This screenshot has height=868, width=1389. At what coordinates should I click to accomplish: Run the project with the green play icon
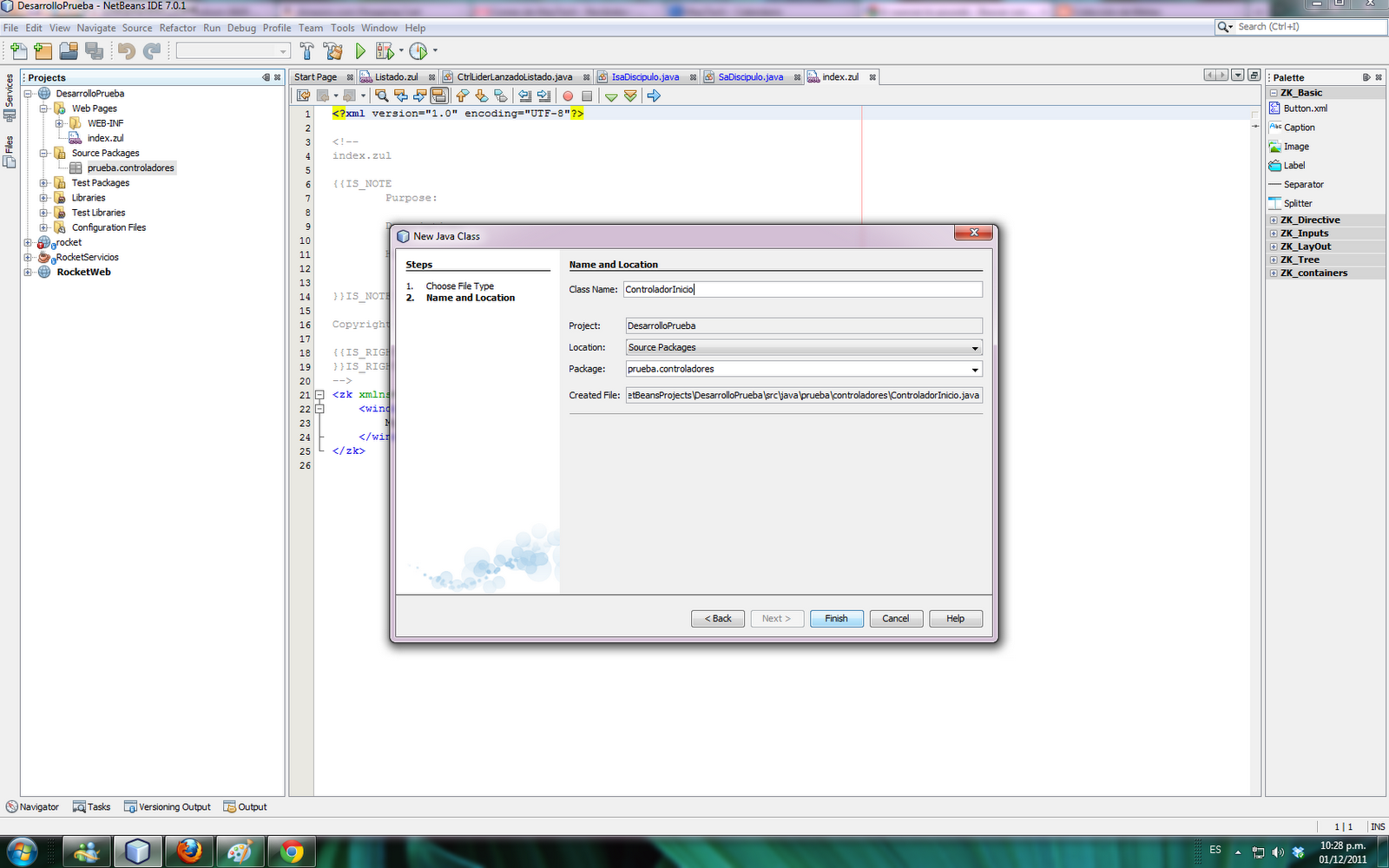point(360,51)
